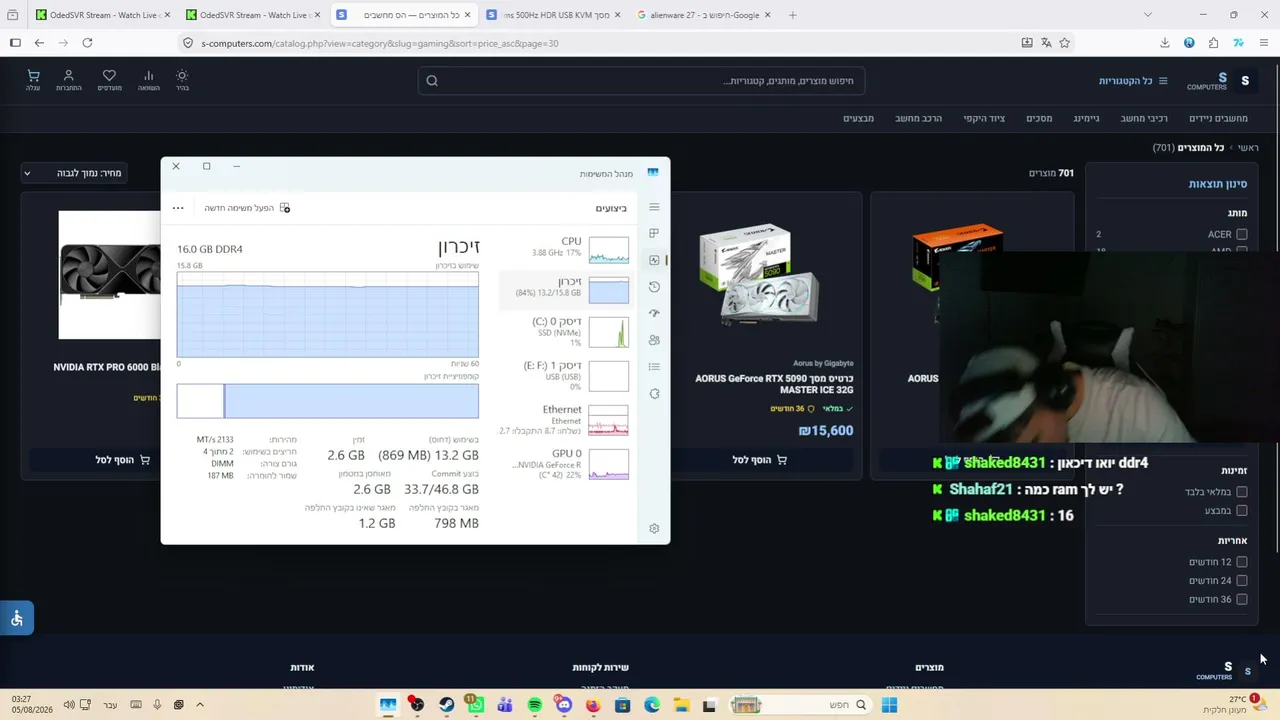Open the account (התחברות) icon
This screenshot has height=720, width=1280.
tap(69, 80)
